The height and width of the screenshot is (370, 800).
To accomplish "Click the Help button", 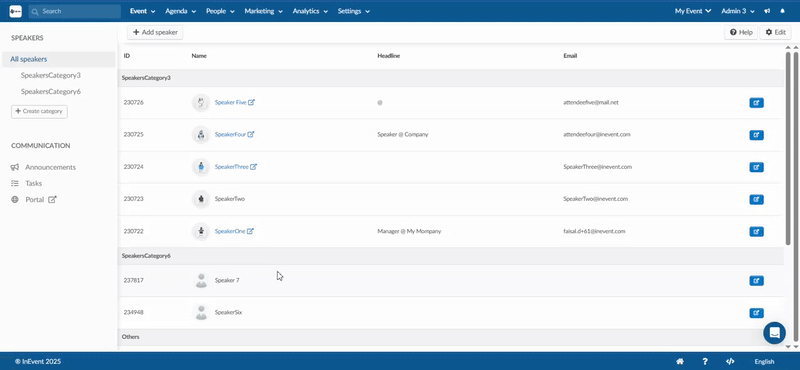I will (x=741, y=32).
